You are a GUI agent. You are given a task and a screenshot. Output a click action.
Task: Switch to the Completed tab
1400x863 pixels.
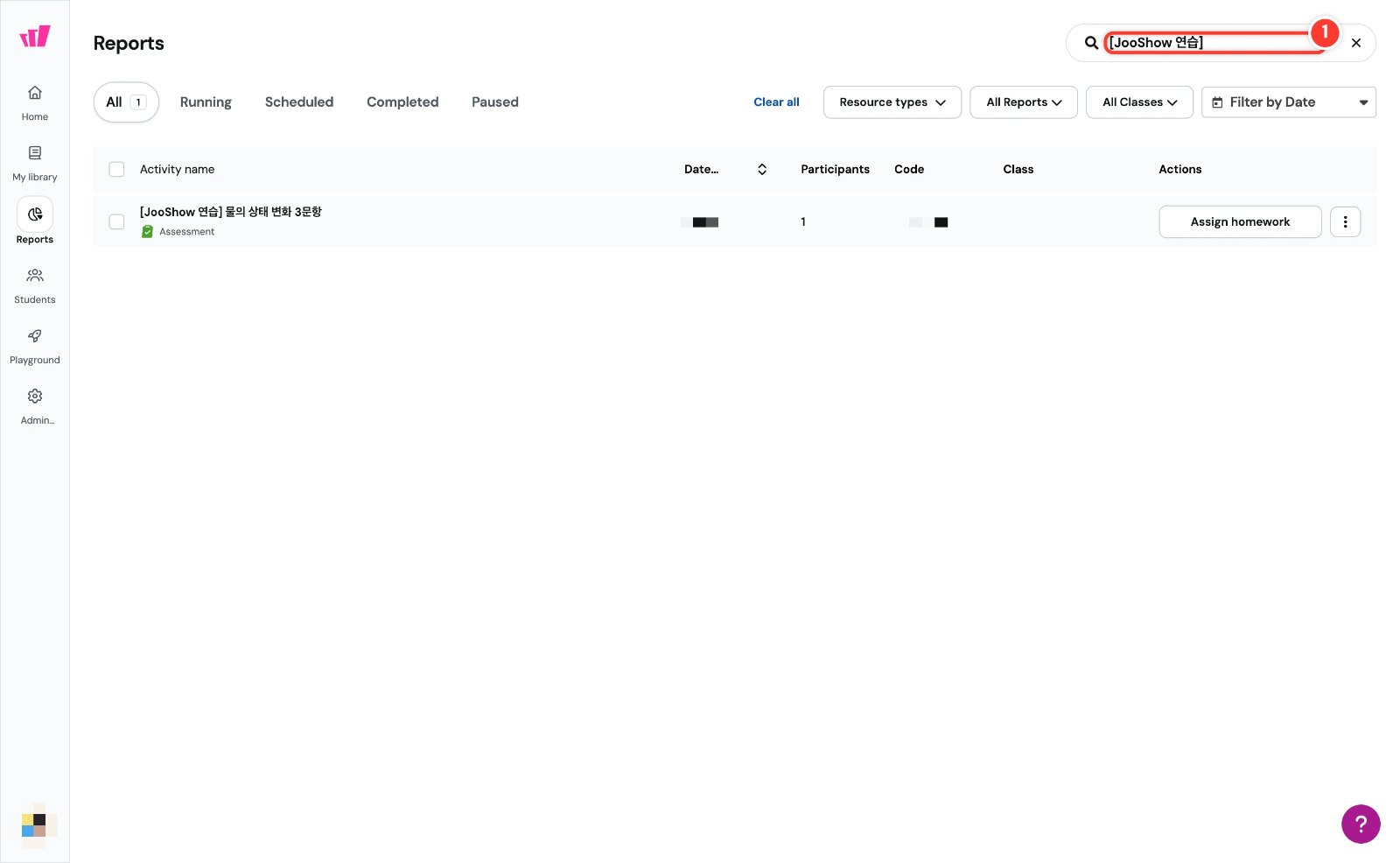(x=402, y=102)
